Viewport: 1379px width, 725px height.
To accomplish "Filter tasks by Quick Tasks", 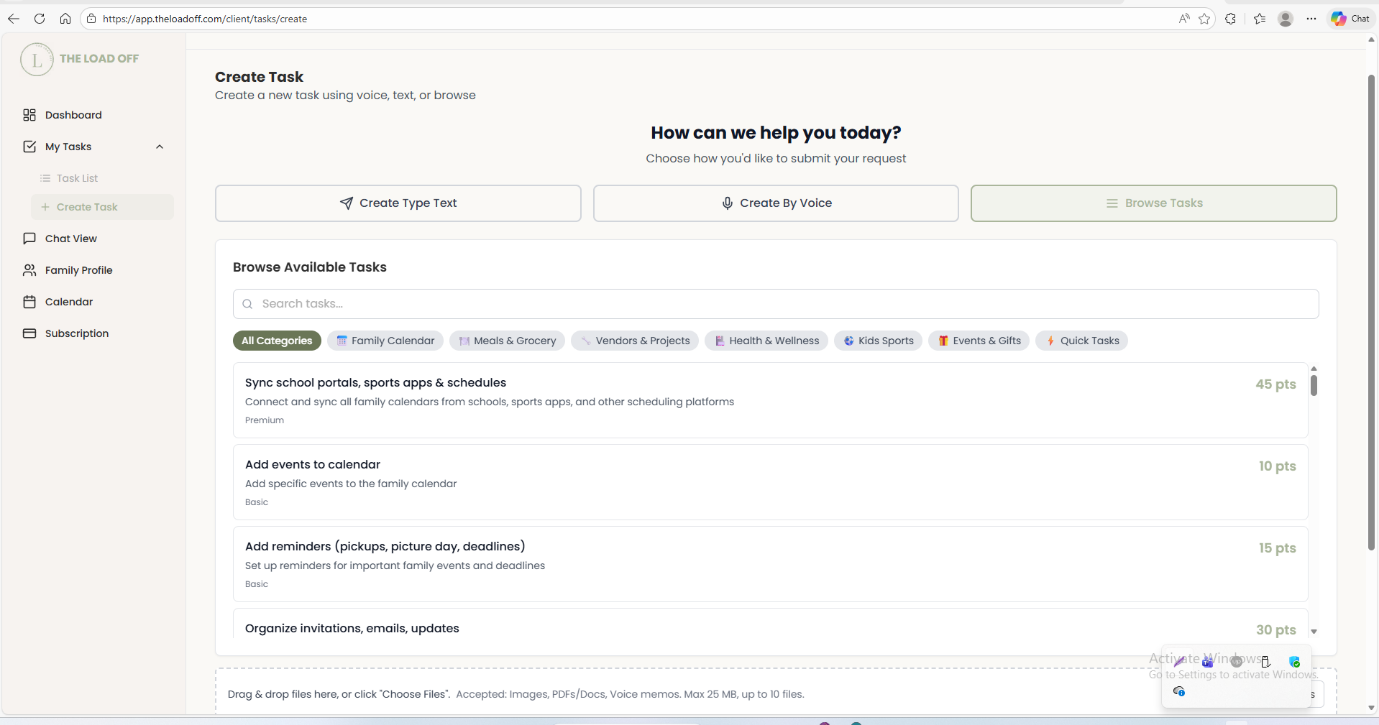I will pyautogui.click(x=1082, y=341).
